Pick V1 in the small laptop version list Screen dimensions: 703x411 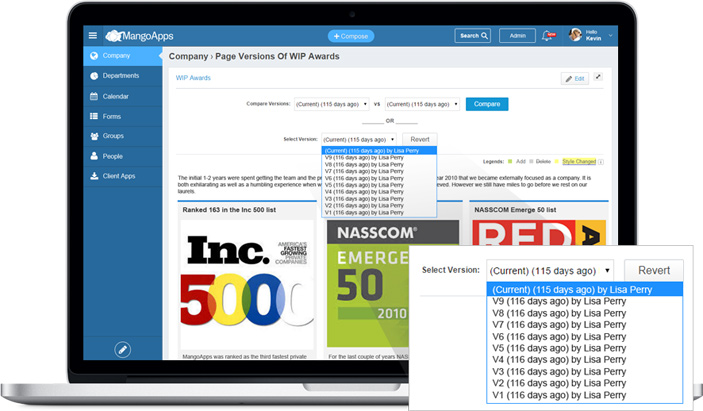click(379, 212)
